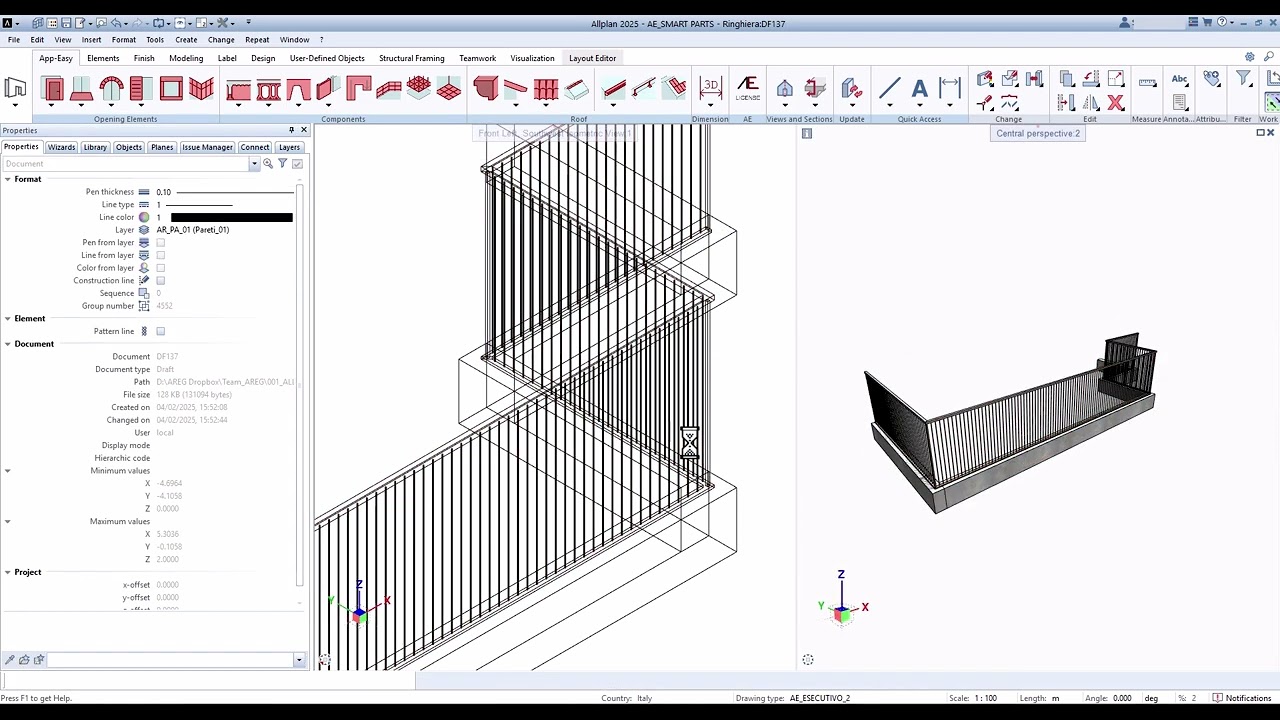
Task: Open the 3D Dimension tool
Action: click(x=710, y=88)
